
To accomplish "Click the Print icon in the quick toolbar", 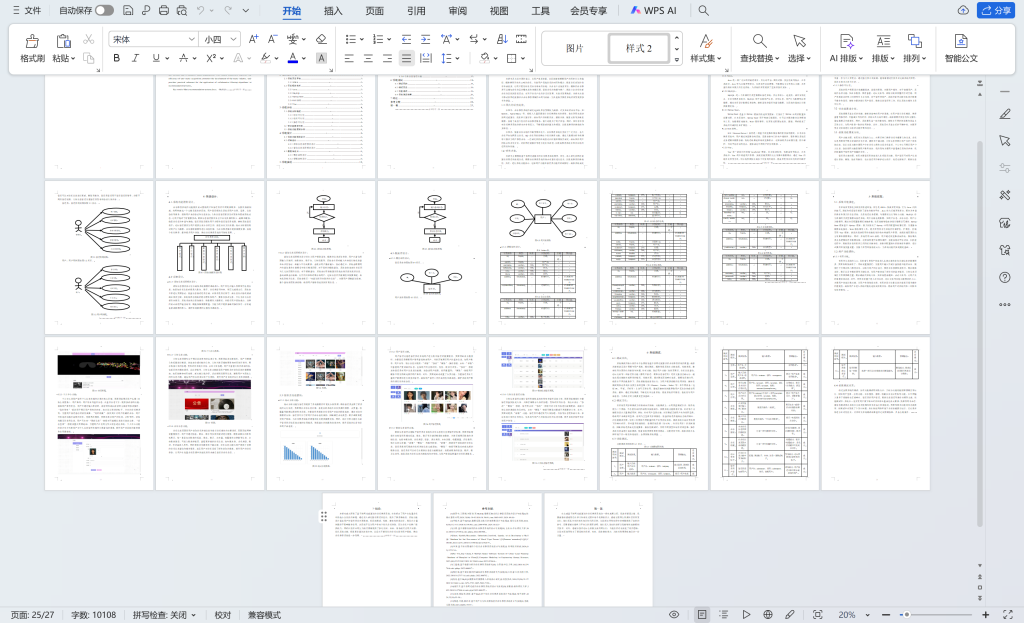I will pos(164,10).
